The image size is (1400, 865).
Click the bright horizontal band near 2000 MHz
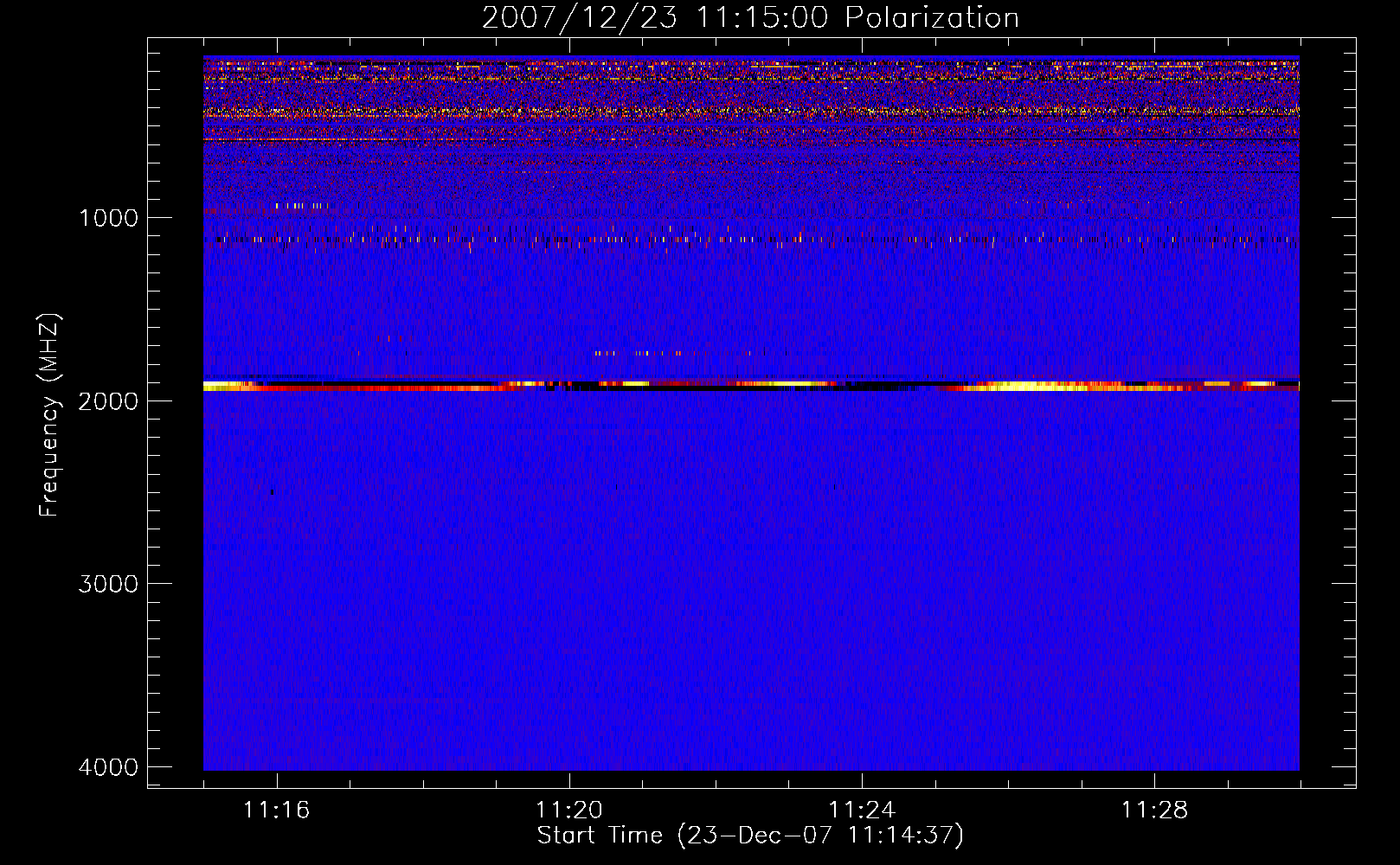[x=751, y=386]
